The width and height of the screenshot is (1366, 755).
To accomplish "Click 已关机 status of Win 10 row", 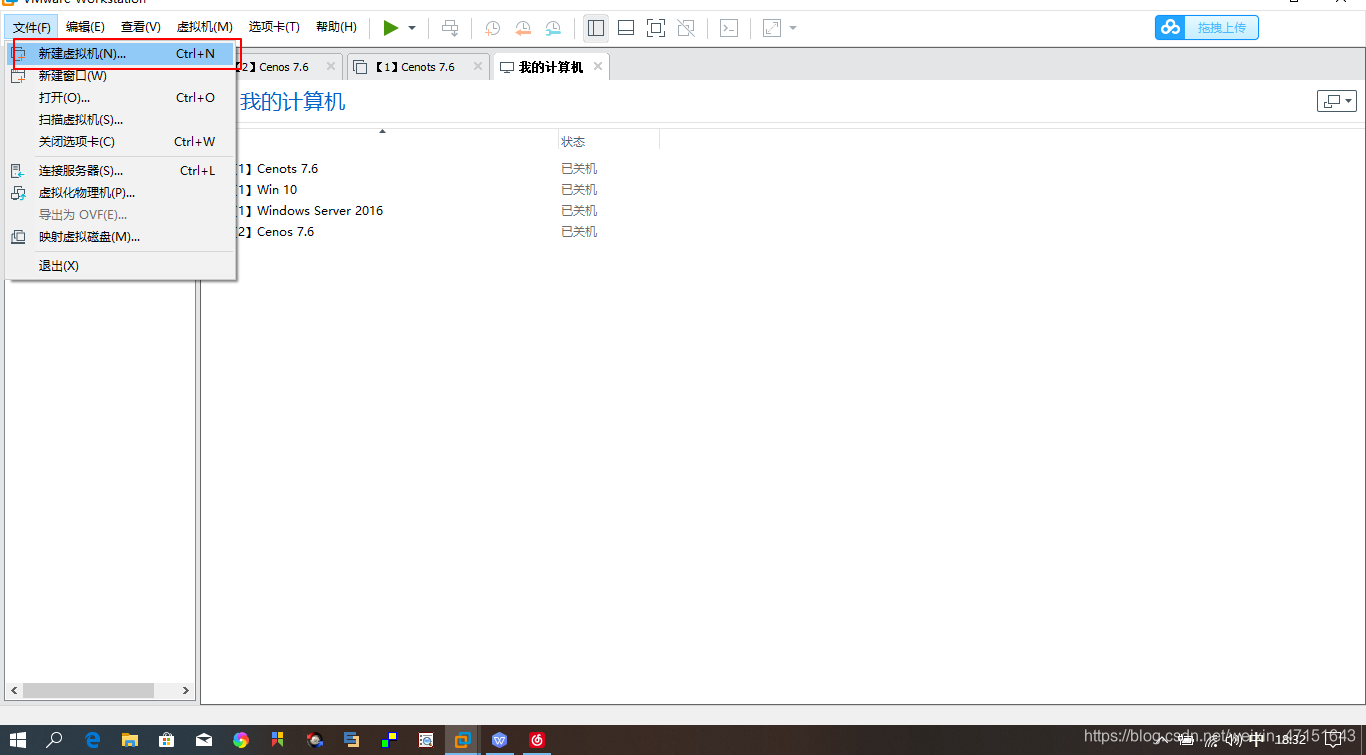I will pos(579,190).
